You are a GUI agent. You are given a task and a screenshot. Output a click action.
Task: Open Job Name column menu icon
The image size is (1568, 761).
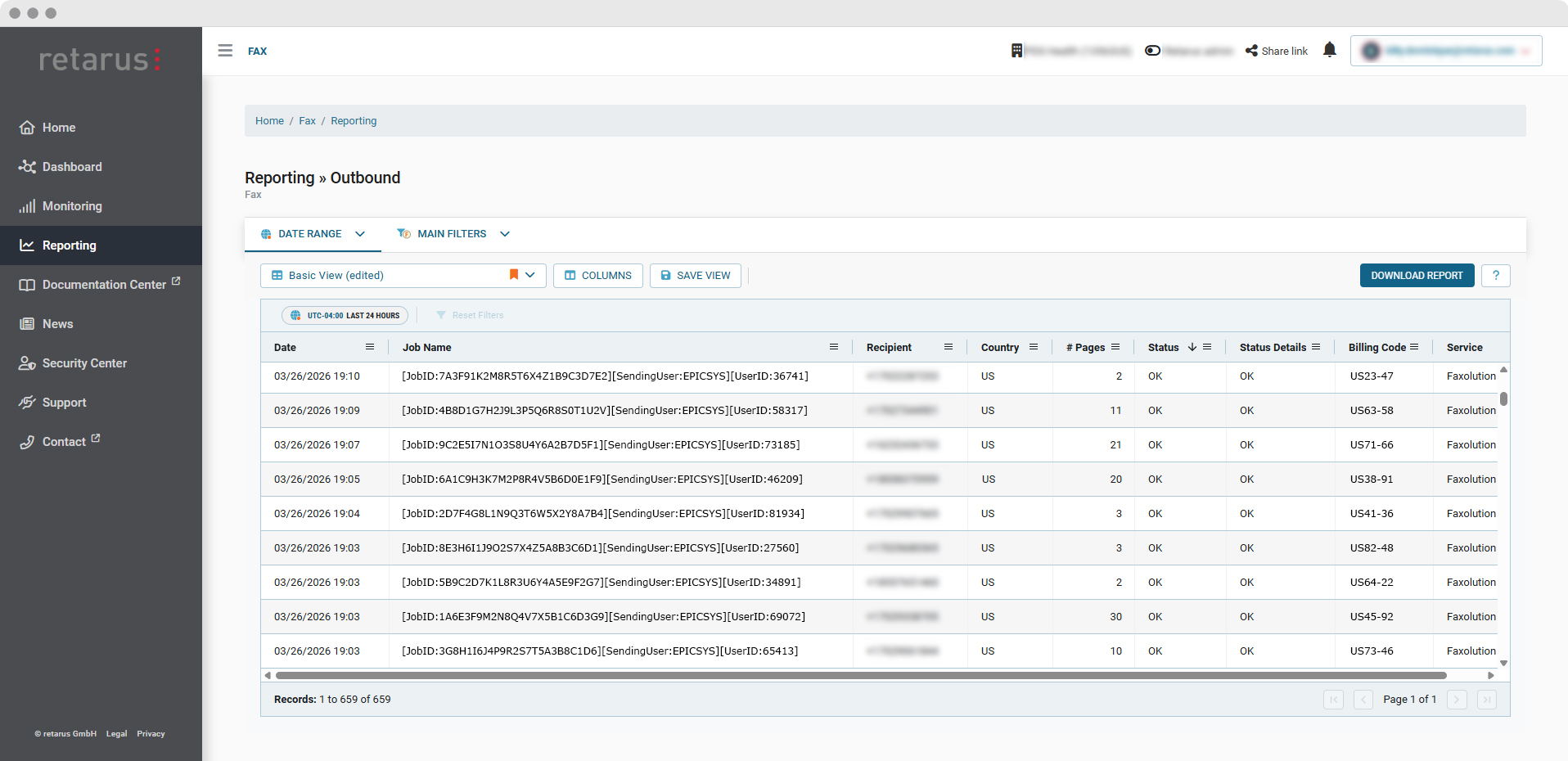[834, 347]
